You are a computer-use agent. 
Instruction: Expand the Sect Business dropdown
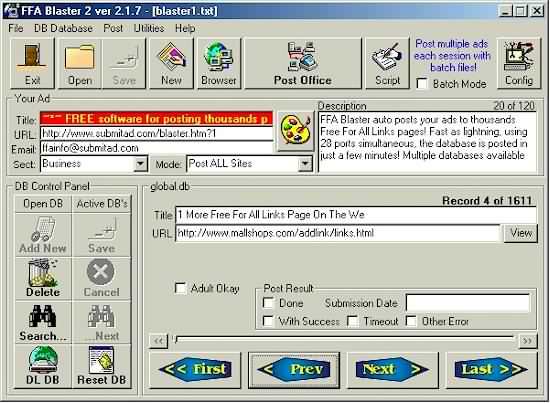click(140, 164)
